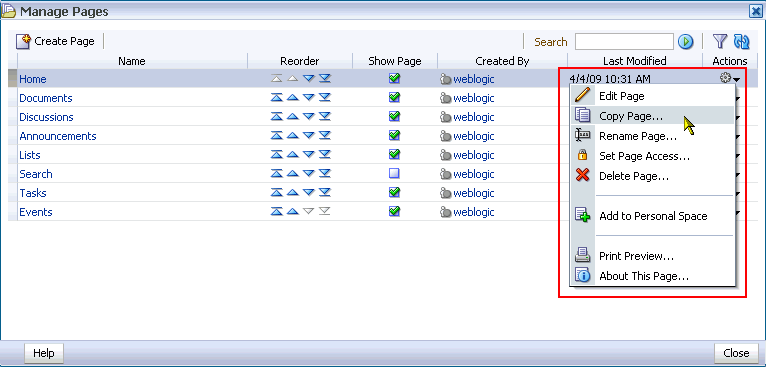Move Discussions page down one
Viewport: 766px width, 378px height.
pyautogui.click(x=309, y=117)
